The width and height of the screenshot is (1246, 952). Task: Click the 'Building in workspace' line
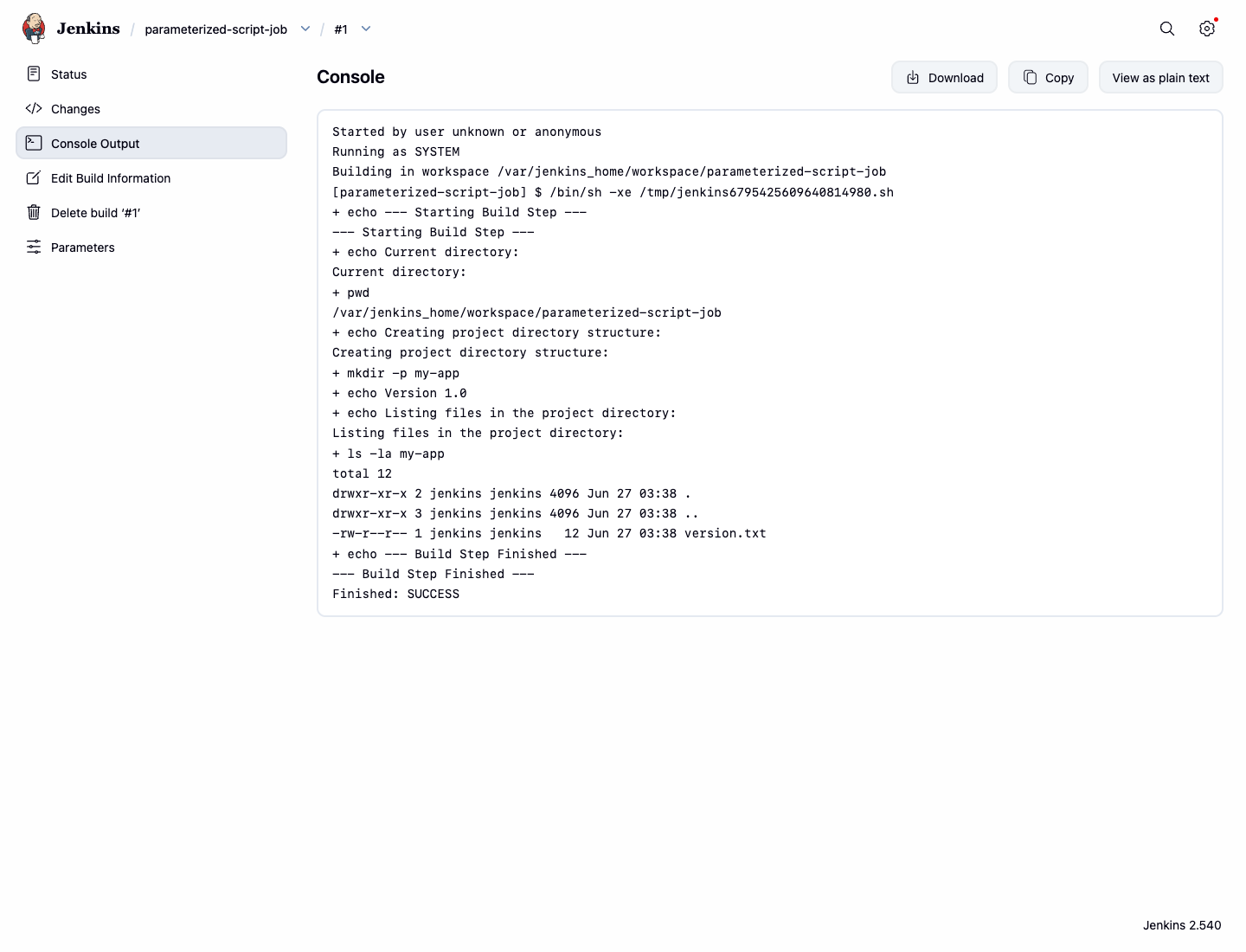pos(609,171)
